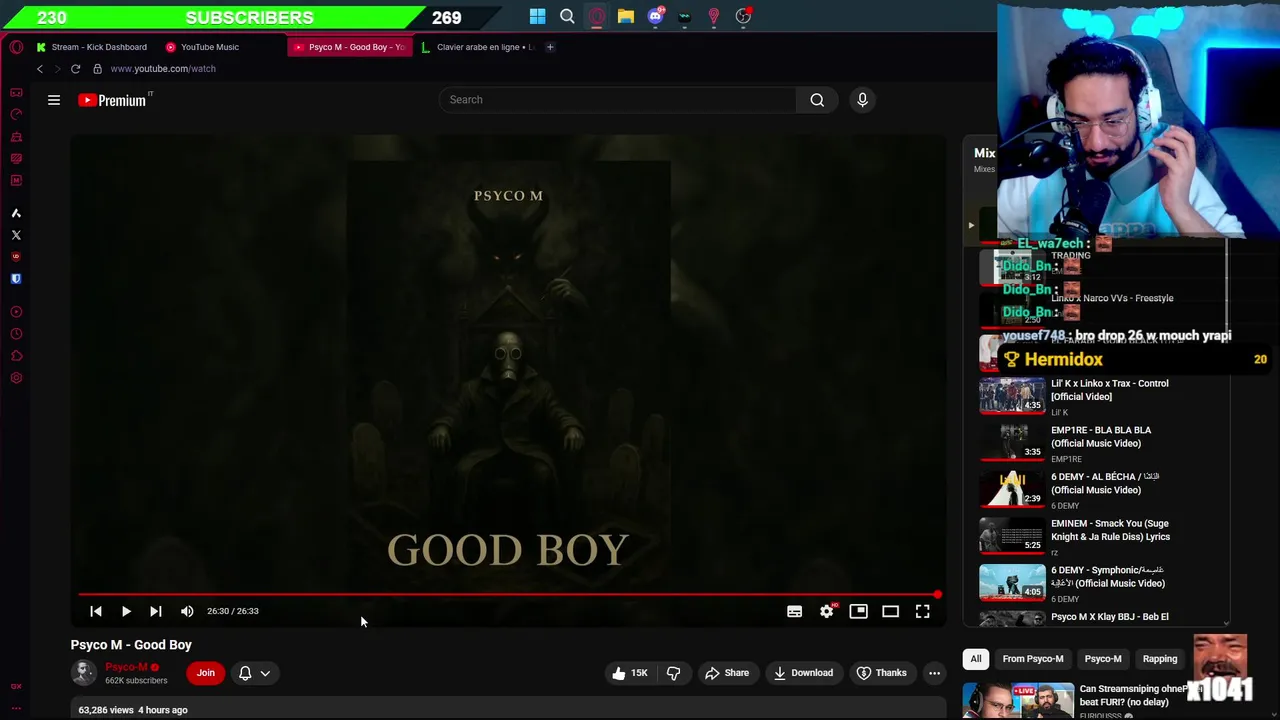Screen dimensions: 1280x720
Task: Toggle subtitles on the player
Action: tap(794, 611)
